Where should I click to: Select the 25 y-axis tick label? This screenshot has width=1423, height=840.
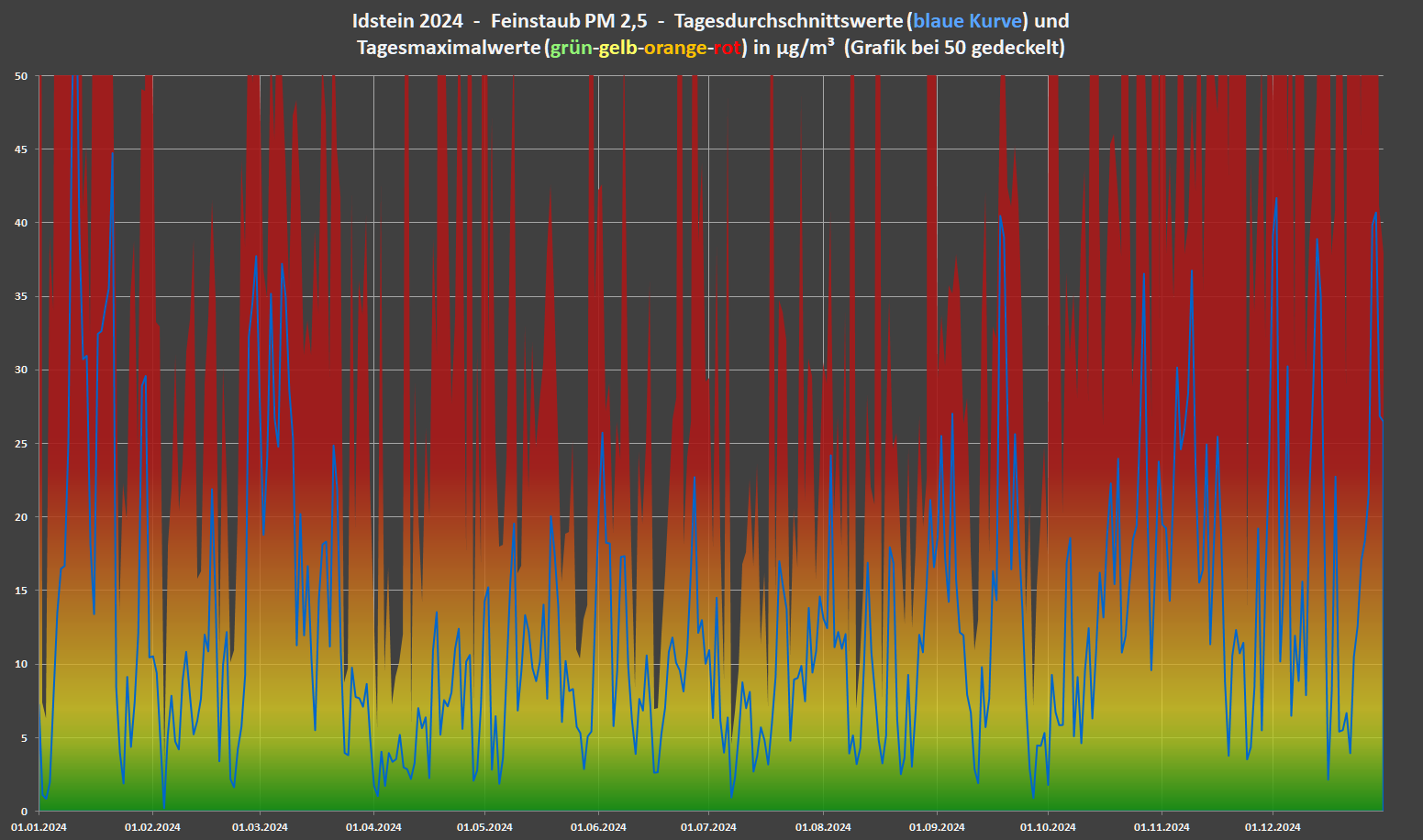21,444
